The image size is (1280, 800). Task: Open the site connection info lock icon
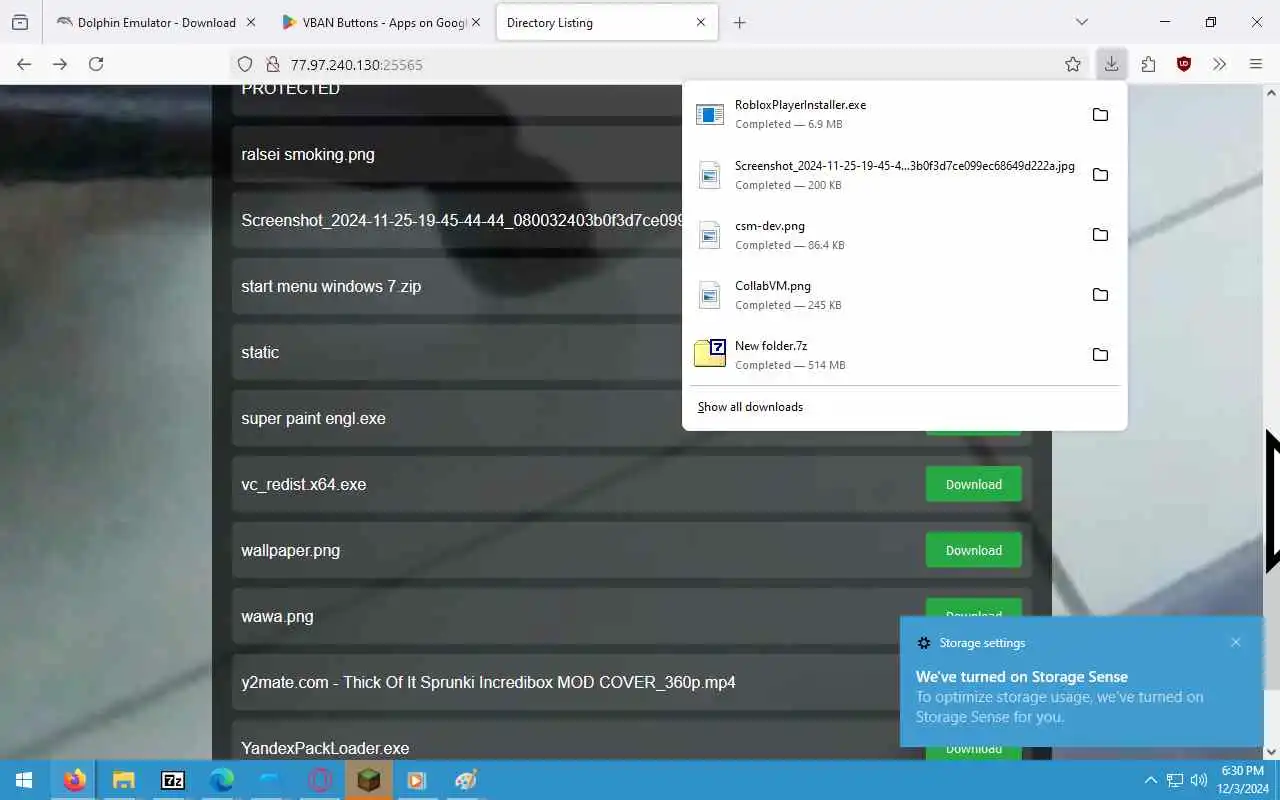[x=271, y=64]
